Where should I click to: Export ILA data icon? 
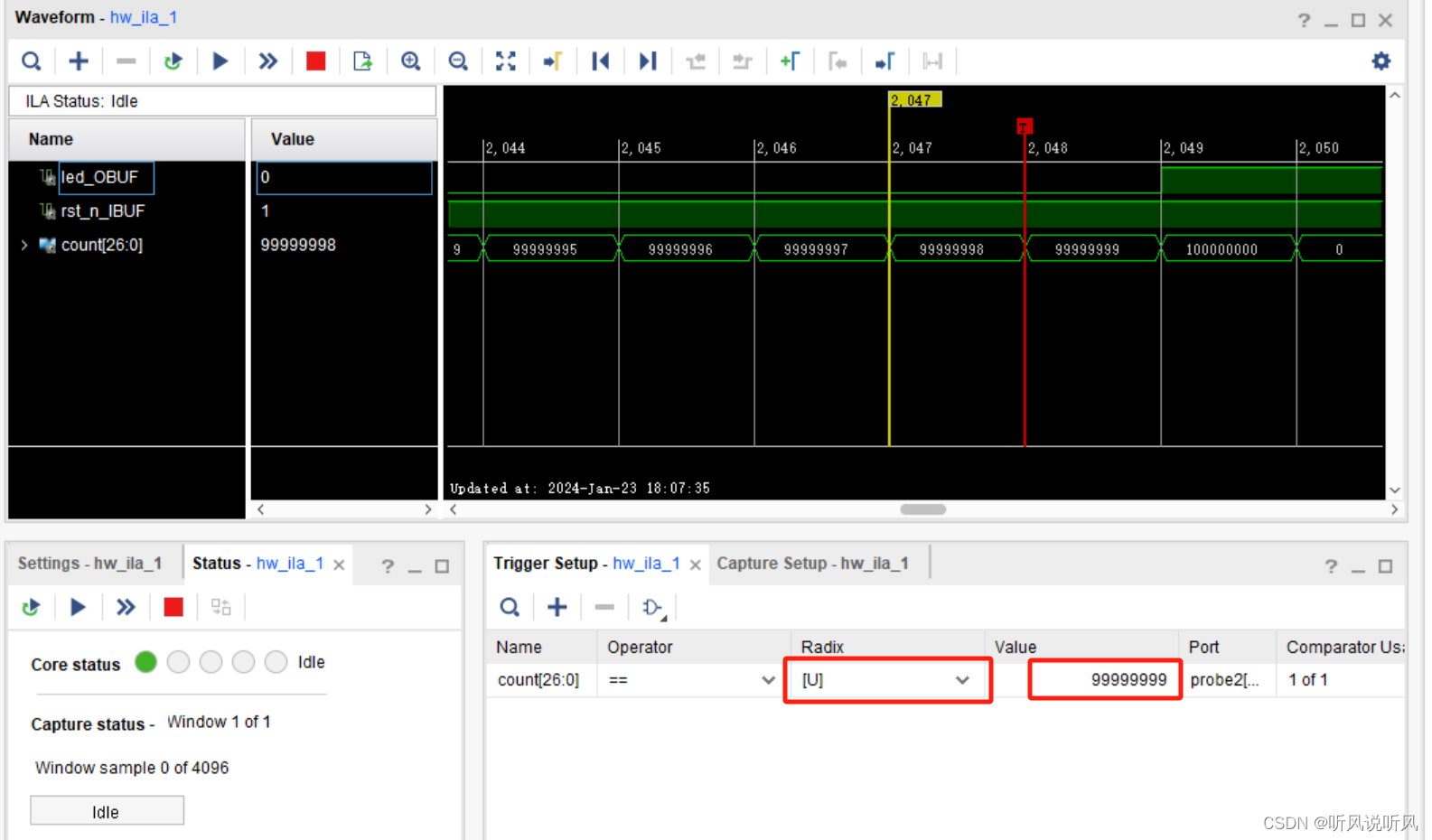pyautogui.click(x=362, y=61)
